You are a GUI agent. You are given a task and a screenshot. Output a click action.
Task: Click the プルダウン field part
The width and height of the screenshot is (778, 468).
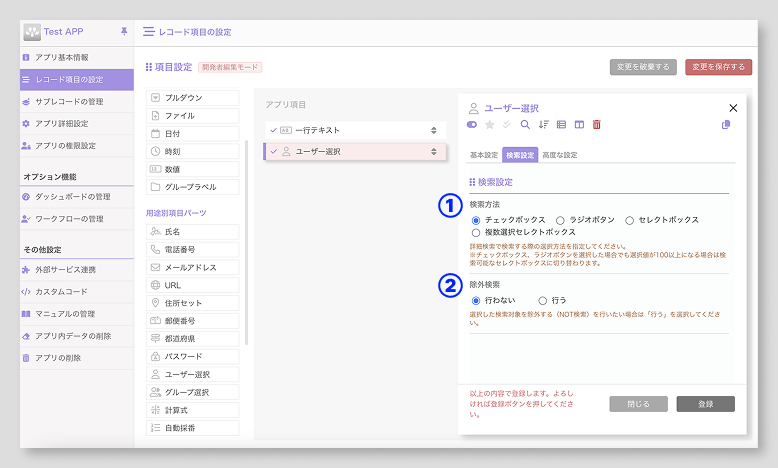[193, 98]
